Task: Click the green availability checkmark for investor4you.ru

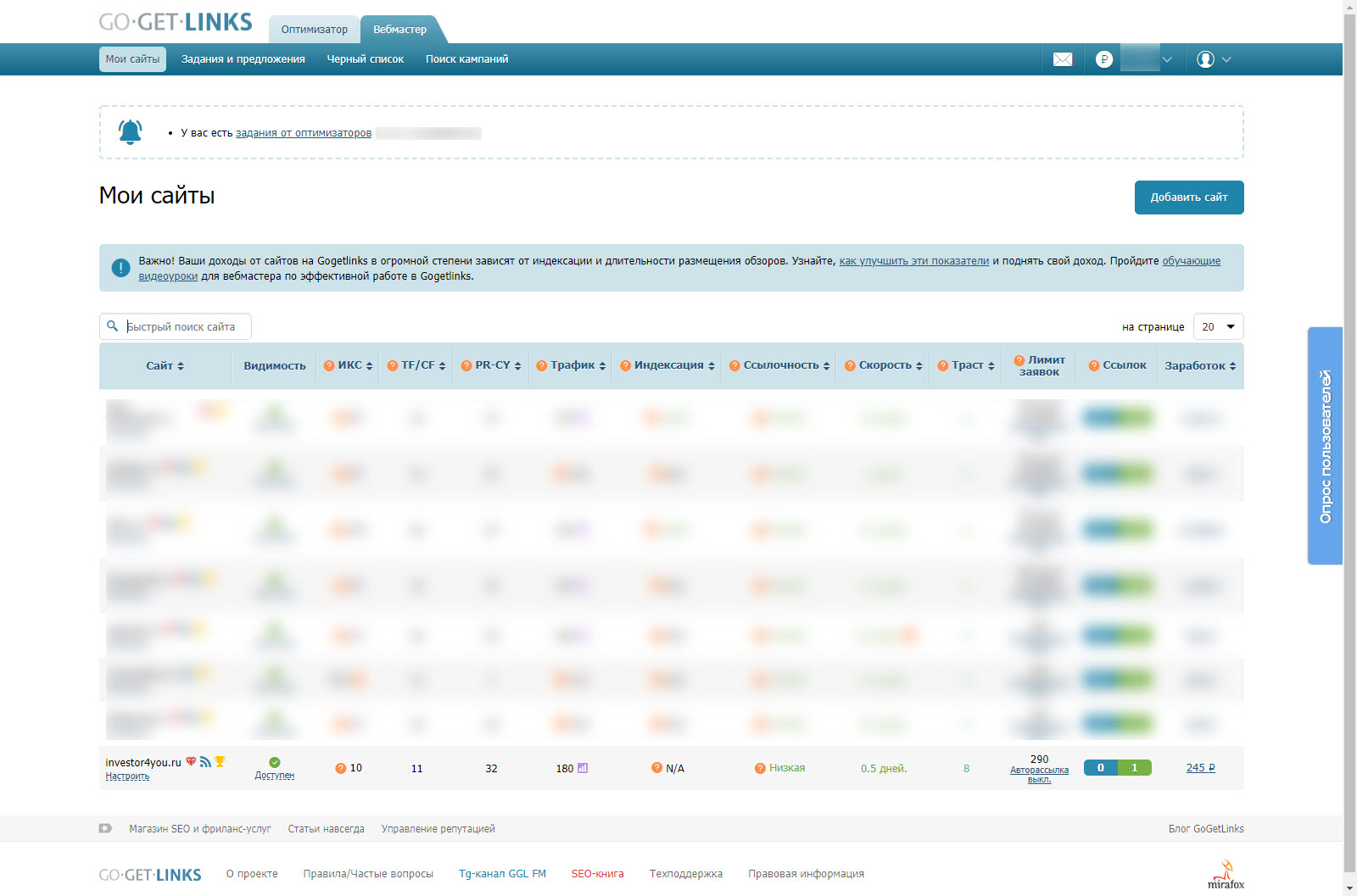Action: pyautogui.click(x=275, y=762)
